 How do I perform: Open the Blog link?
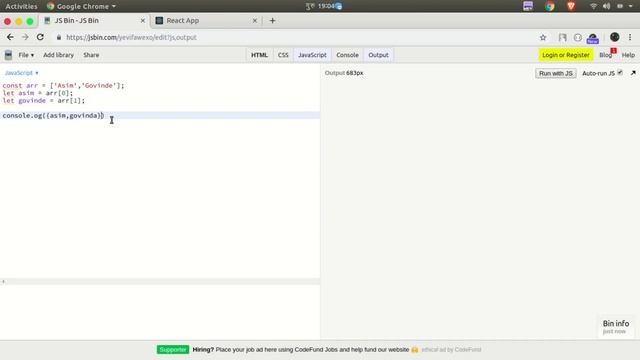point(605,55)
